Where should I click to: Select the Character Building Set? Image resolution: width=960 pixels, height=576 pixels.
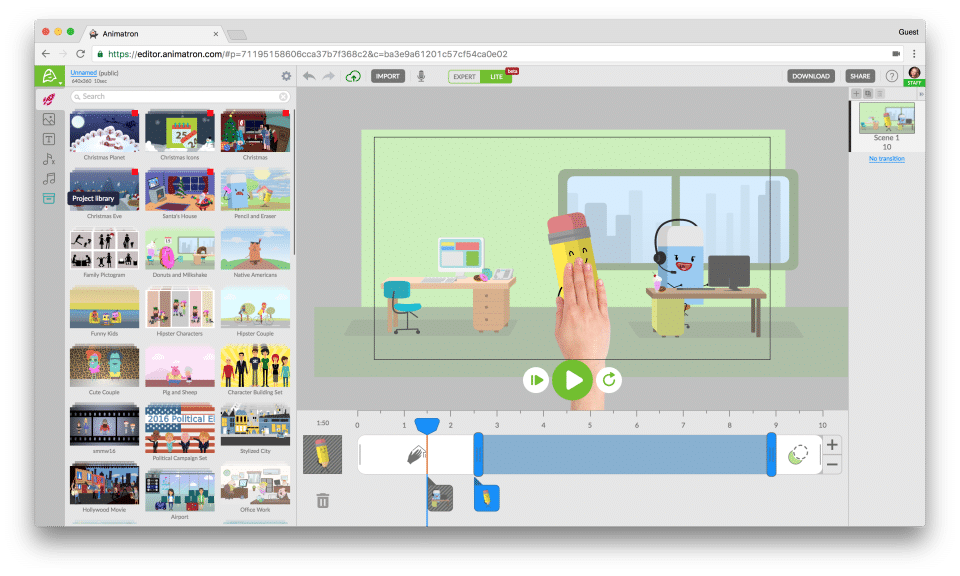tap(255, 370)
